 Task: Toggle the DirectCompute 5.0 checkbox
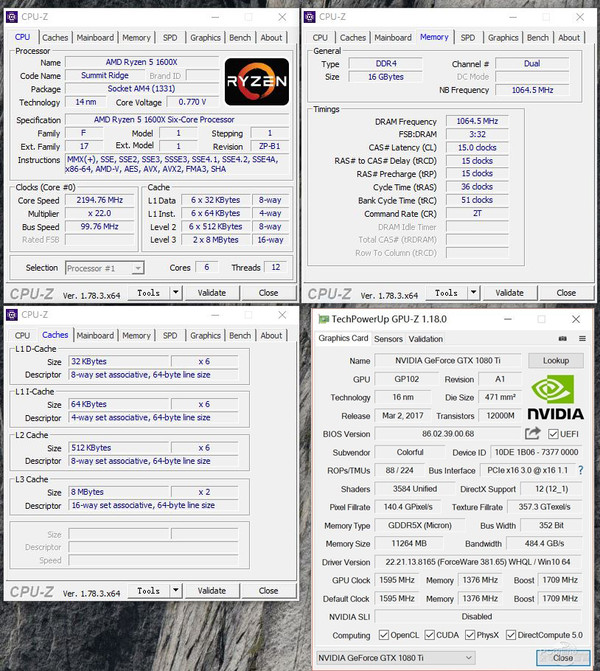[x=511, y=635]
